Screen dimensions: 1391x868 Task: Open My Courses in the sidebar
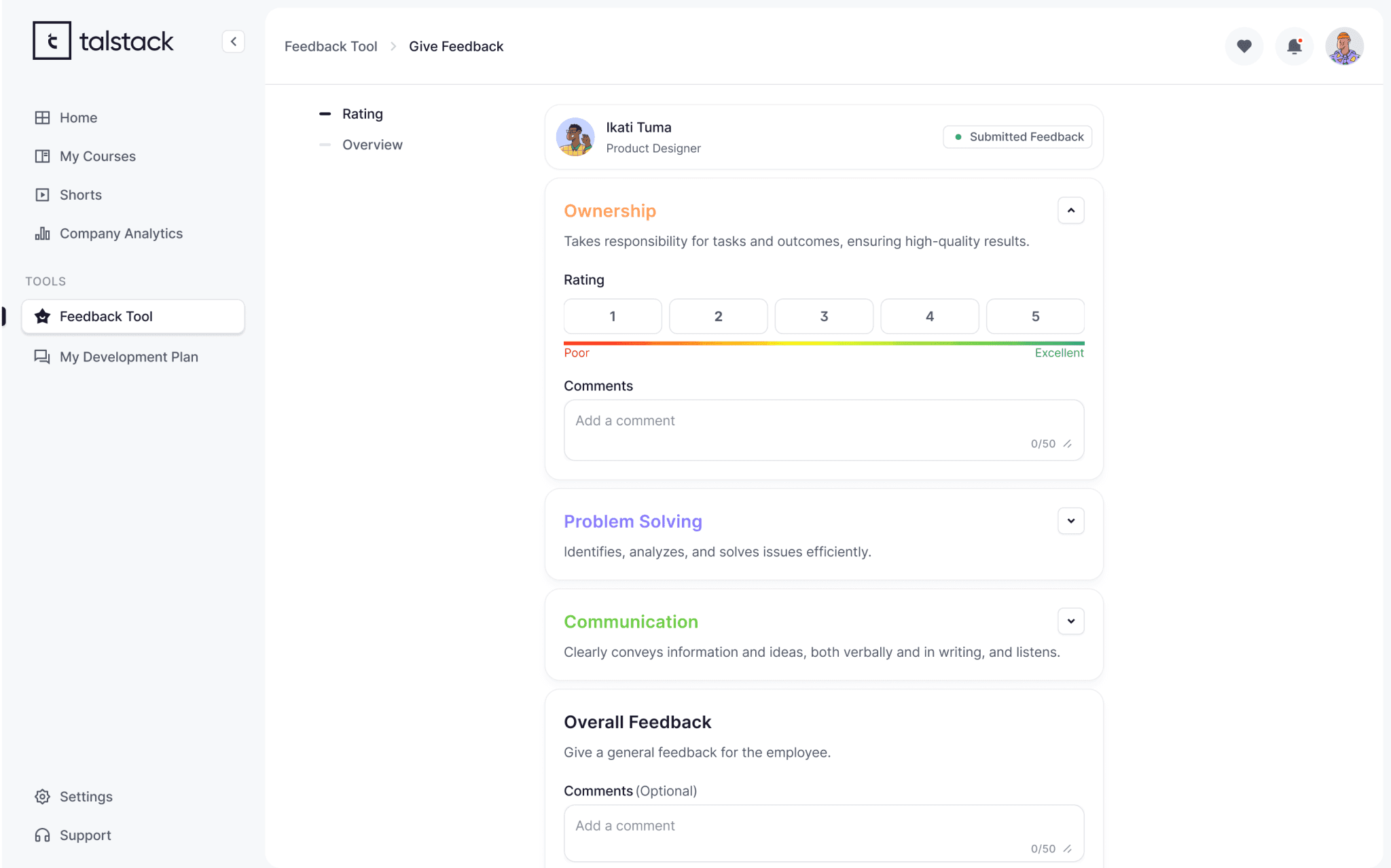(x=97, y=156)
